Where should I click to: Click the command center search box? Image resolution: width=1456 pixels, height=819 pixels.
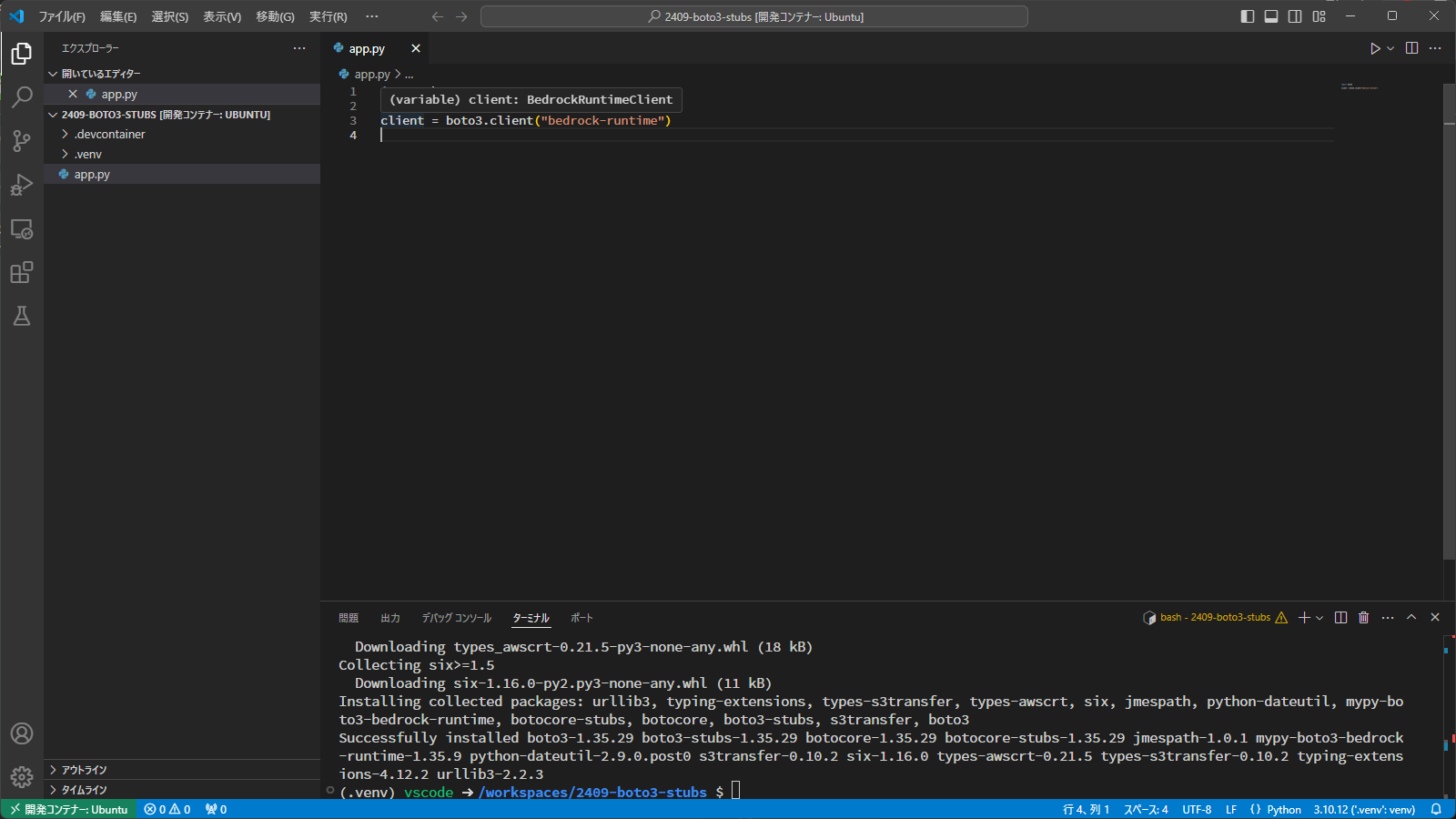point(754,16)
